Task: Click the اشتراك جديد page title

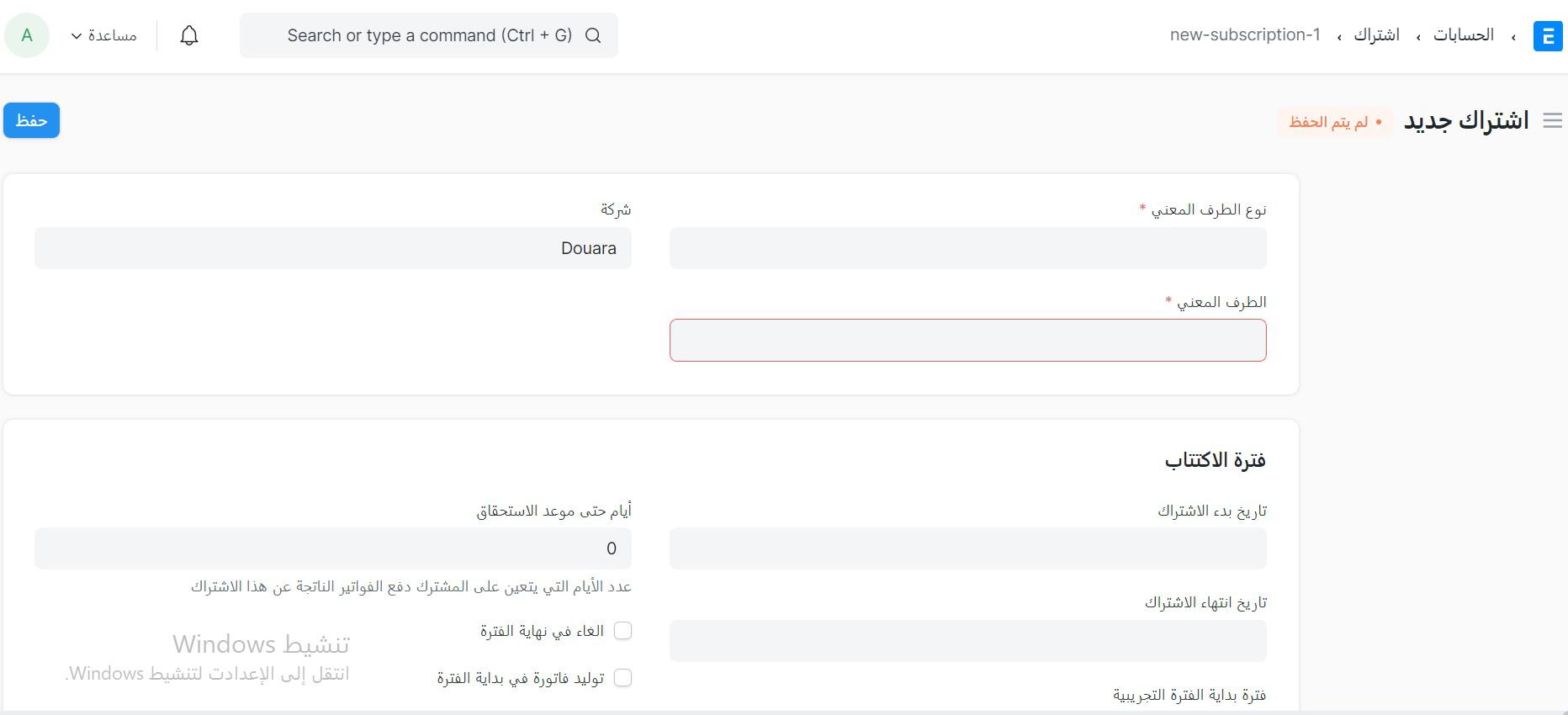Action: pos(1466,121)
